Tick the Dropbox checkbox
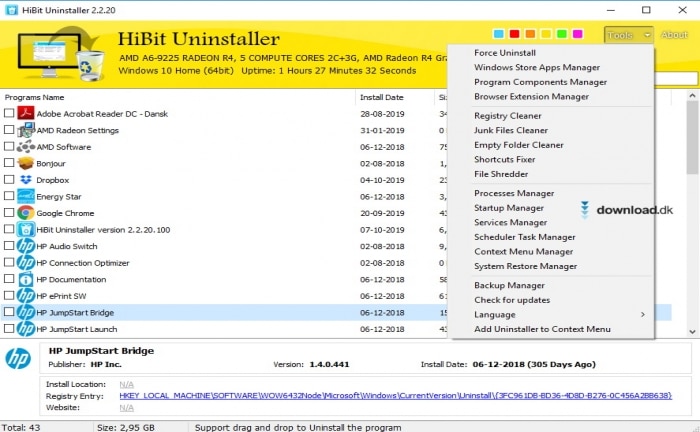Image resolution: width=700 pixels, height=432 pixels. pos(9,179)
